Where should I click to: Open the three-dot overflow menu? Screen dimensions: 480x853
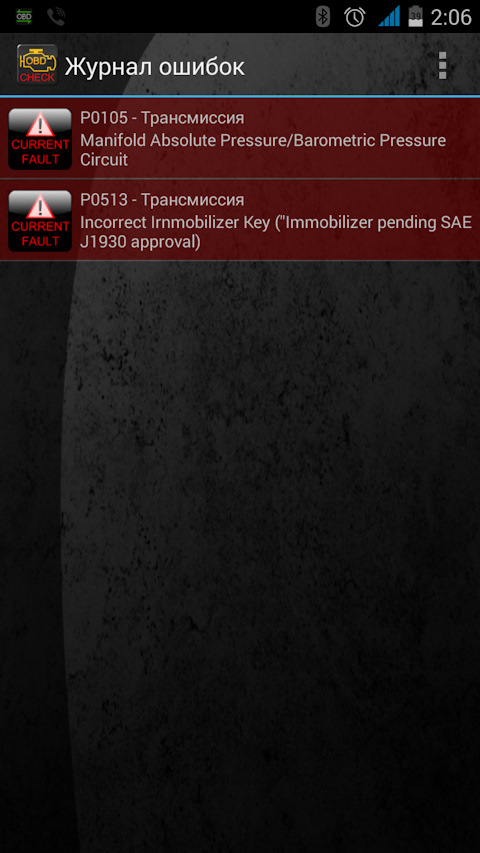coord(442,66)
